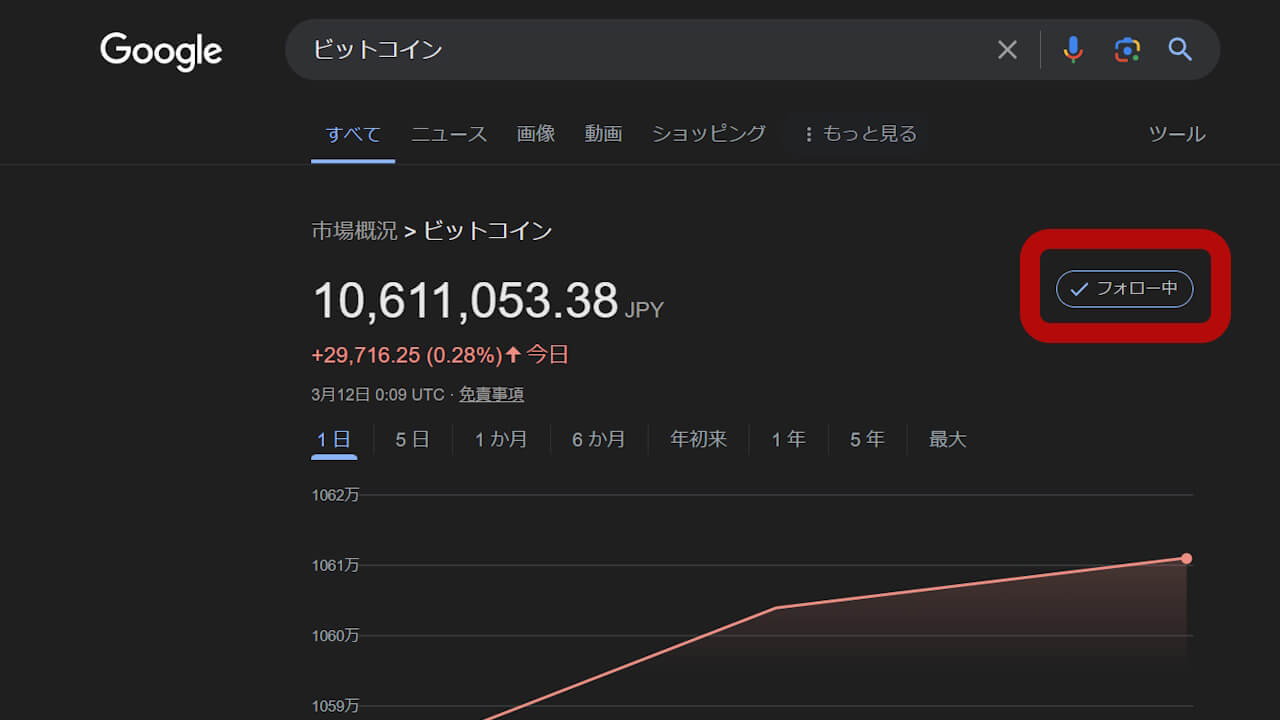Switch to the ニュース tab
Image resolution: width=1280 pixels, height=720 pixels.
[x=449, y=134]
